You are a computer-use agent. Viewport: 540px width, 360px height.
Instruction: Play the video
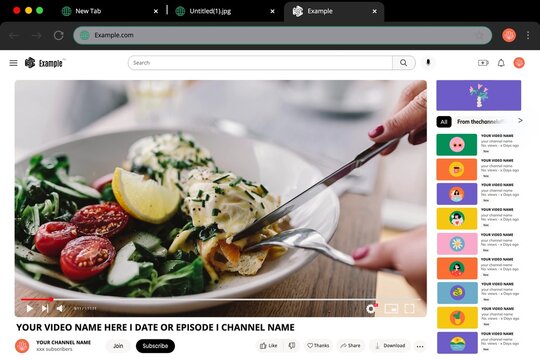[30, 308]
